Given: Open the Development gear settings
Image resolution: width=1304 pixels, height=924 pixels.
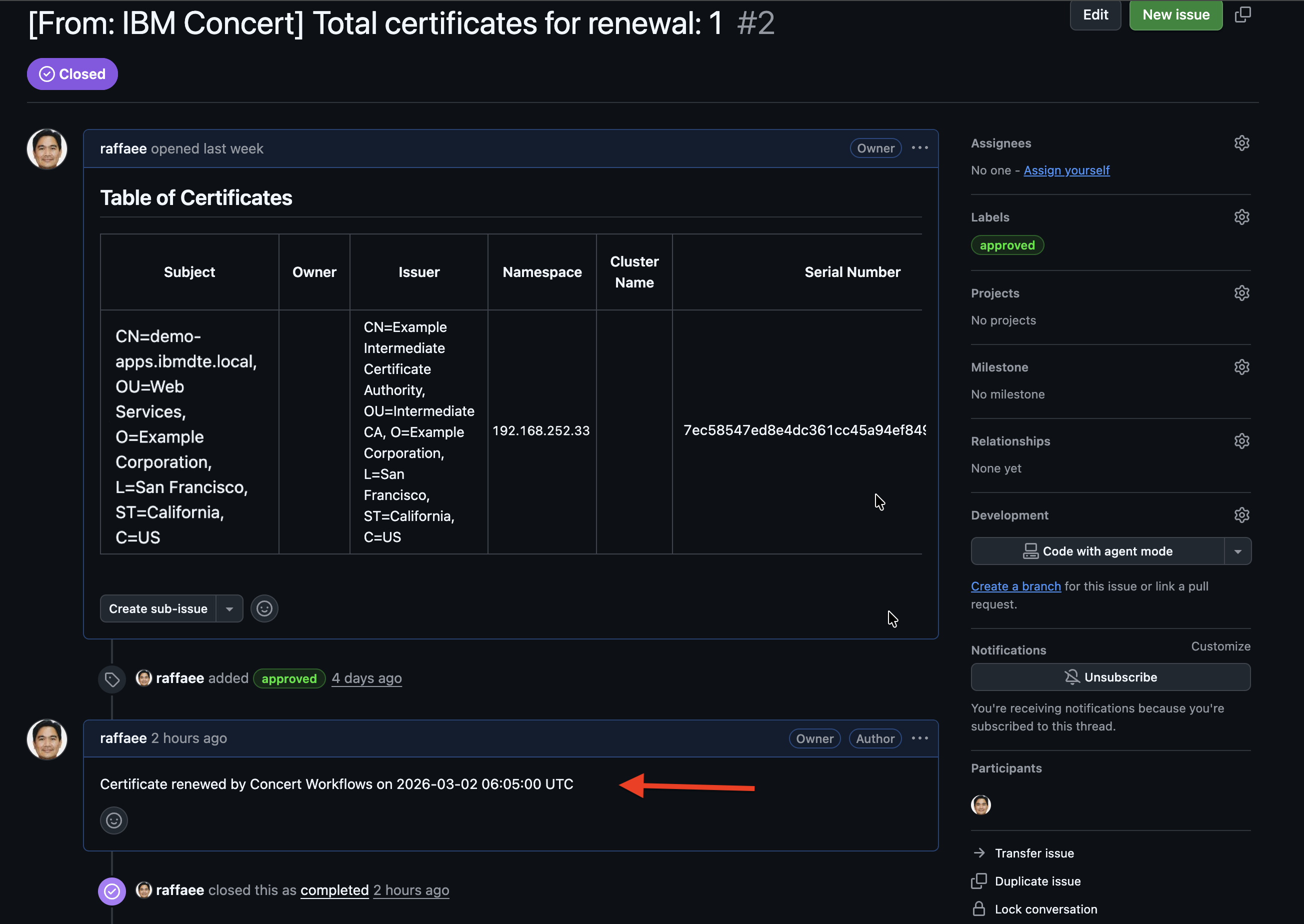Looking at the screenshot, I should pos(1241,515).
